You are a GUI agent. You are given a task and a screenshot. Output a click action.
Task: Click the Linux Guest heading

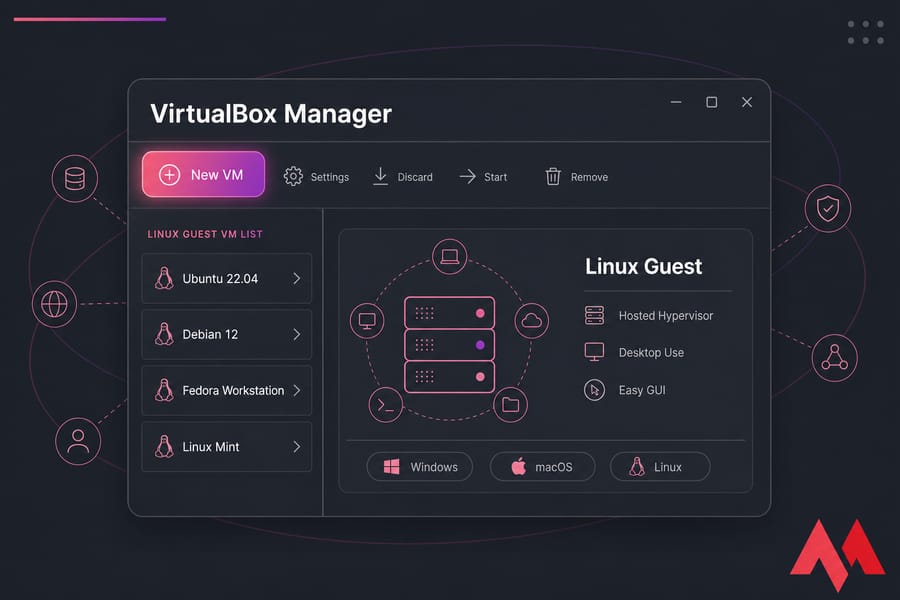click(x=643, y=266)
